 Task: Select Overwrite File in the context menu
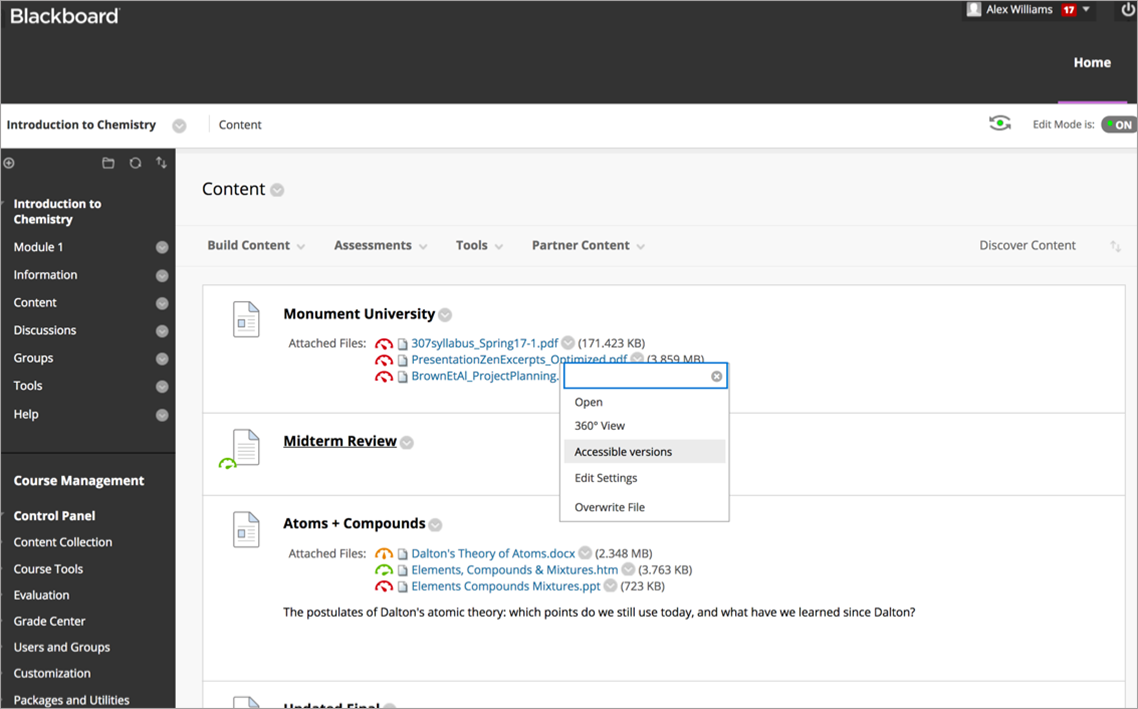609,507
